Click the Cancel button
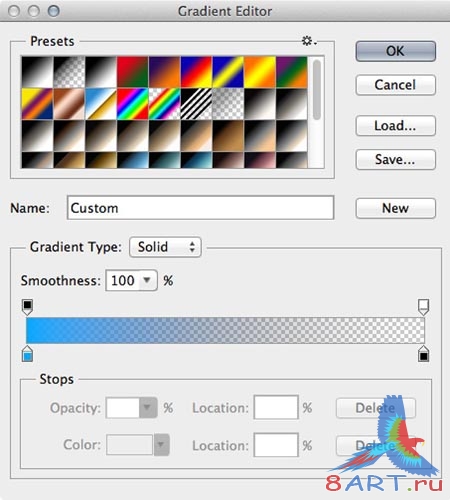Viewport: 450px width, 500px height. point(396,85)
